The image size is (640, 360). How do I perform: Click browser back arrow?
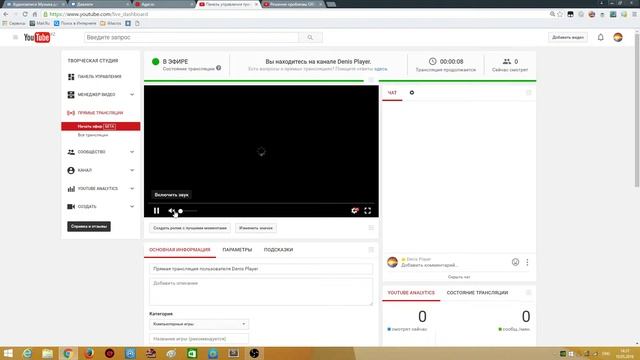coord(6,14)
